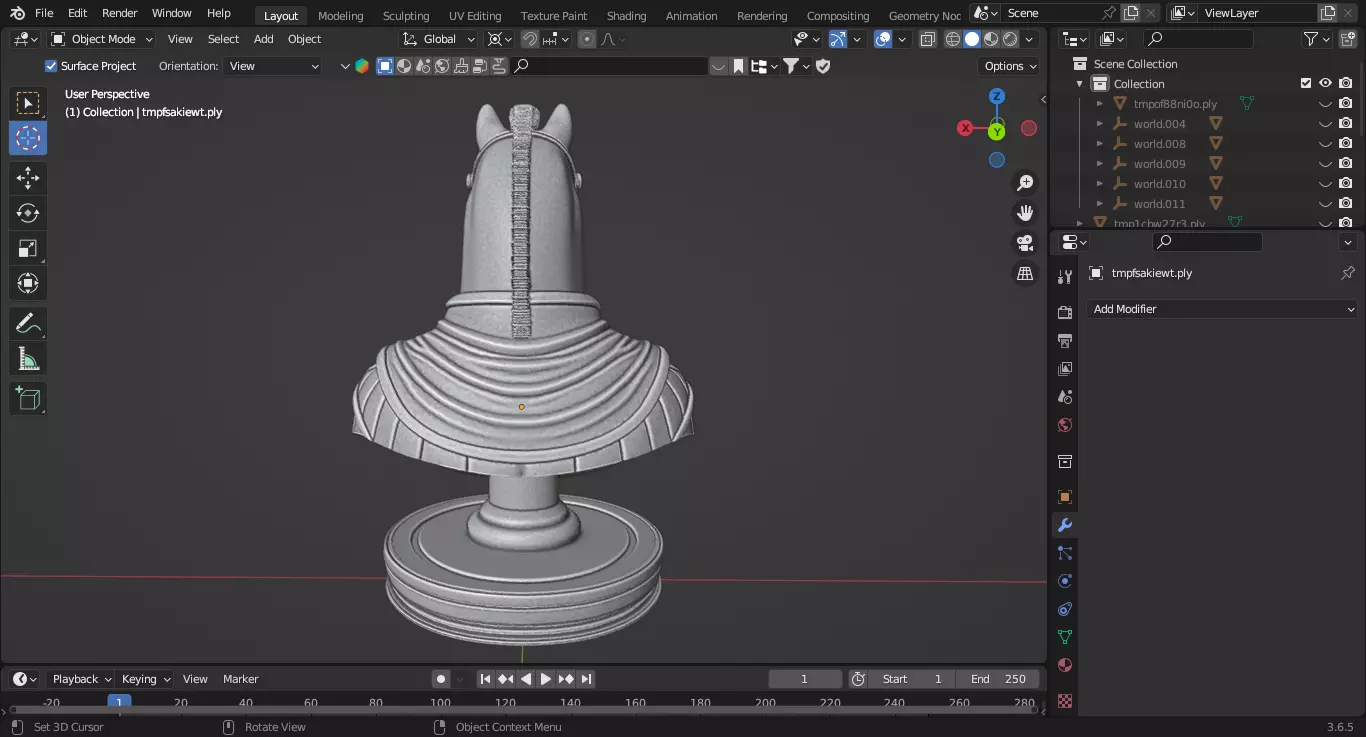
Task: Open the Object Constraints properties tab
Action: pyautogui.click(x=1065, y=609)
